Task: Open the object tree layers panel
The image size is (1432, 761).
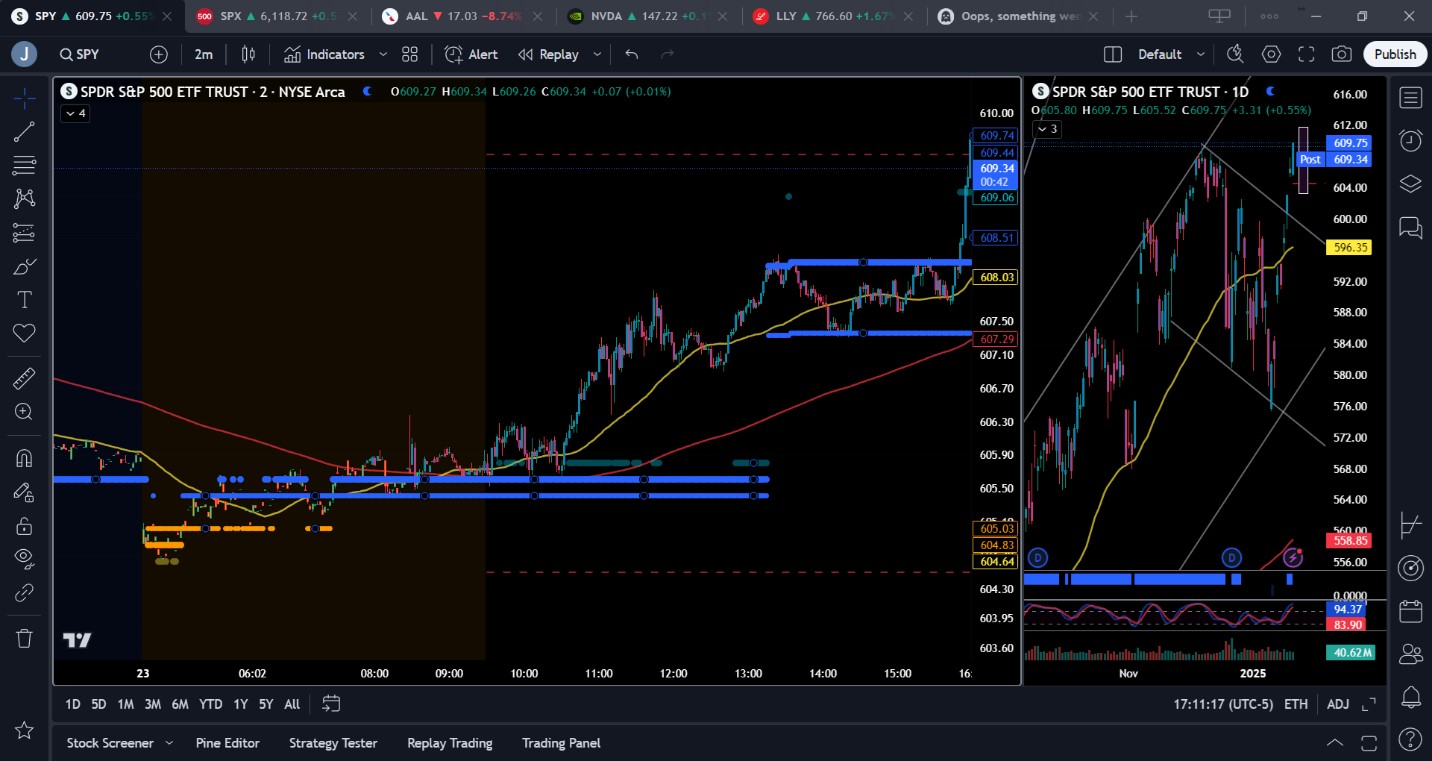Action: (1411, 184)
